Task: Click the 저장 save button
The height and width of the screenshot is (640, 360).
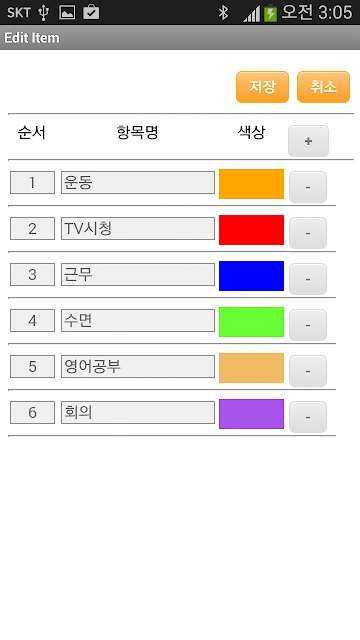Action: coord(262,87)
